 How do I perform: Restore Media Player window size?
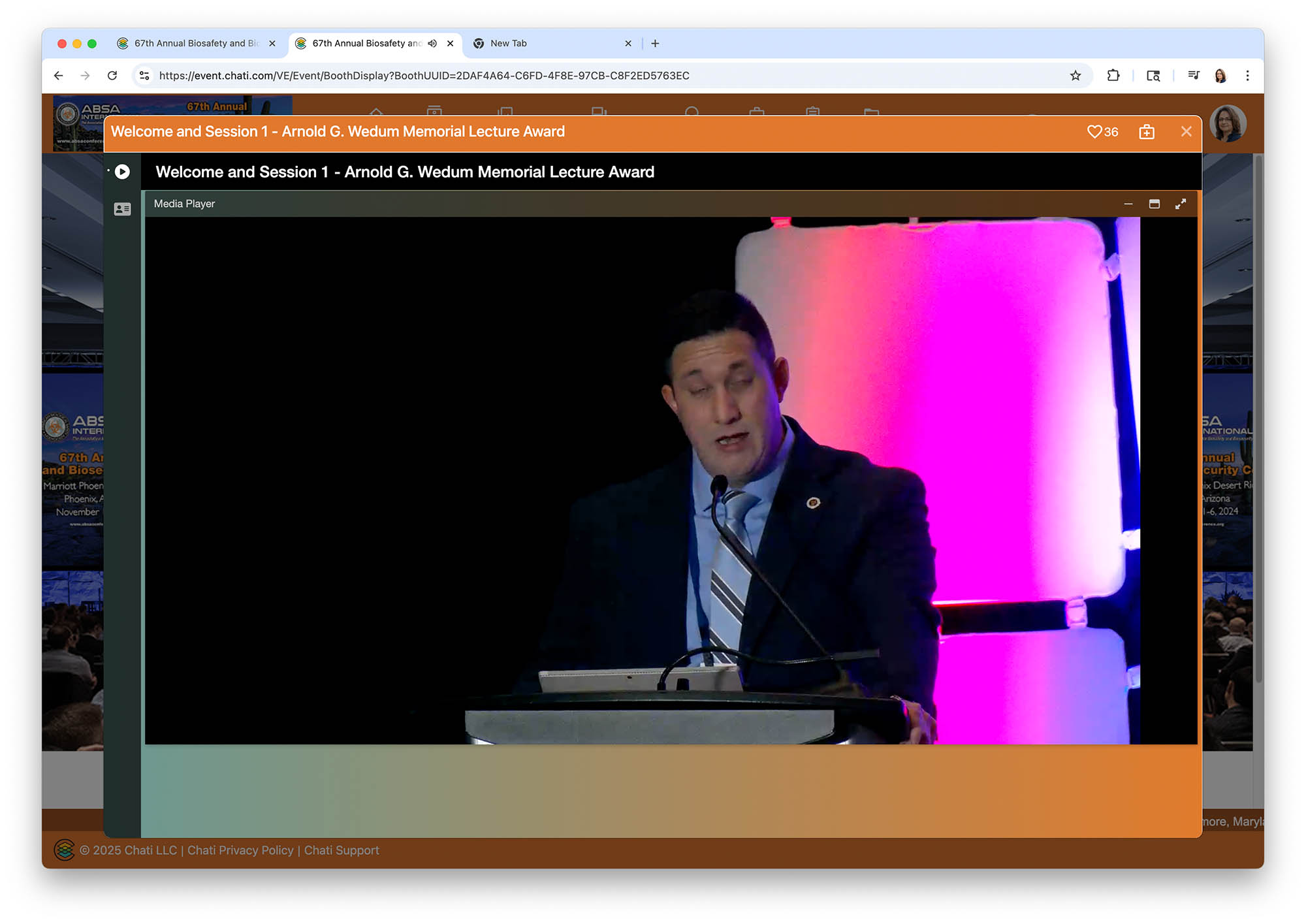(x=1155, y=204)
